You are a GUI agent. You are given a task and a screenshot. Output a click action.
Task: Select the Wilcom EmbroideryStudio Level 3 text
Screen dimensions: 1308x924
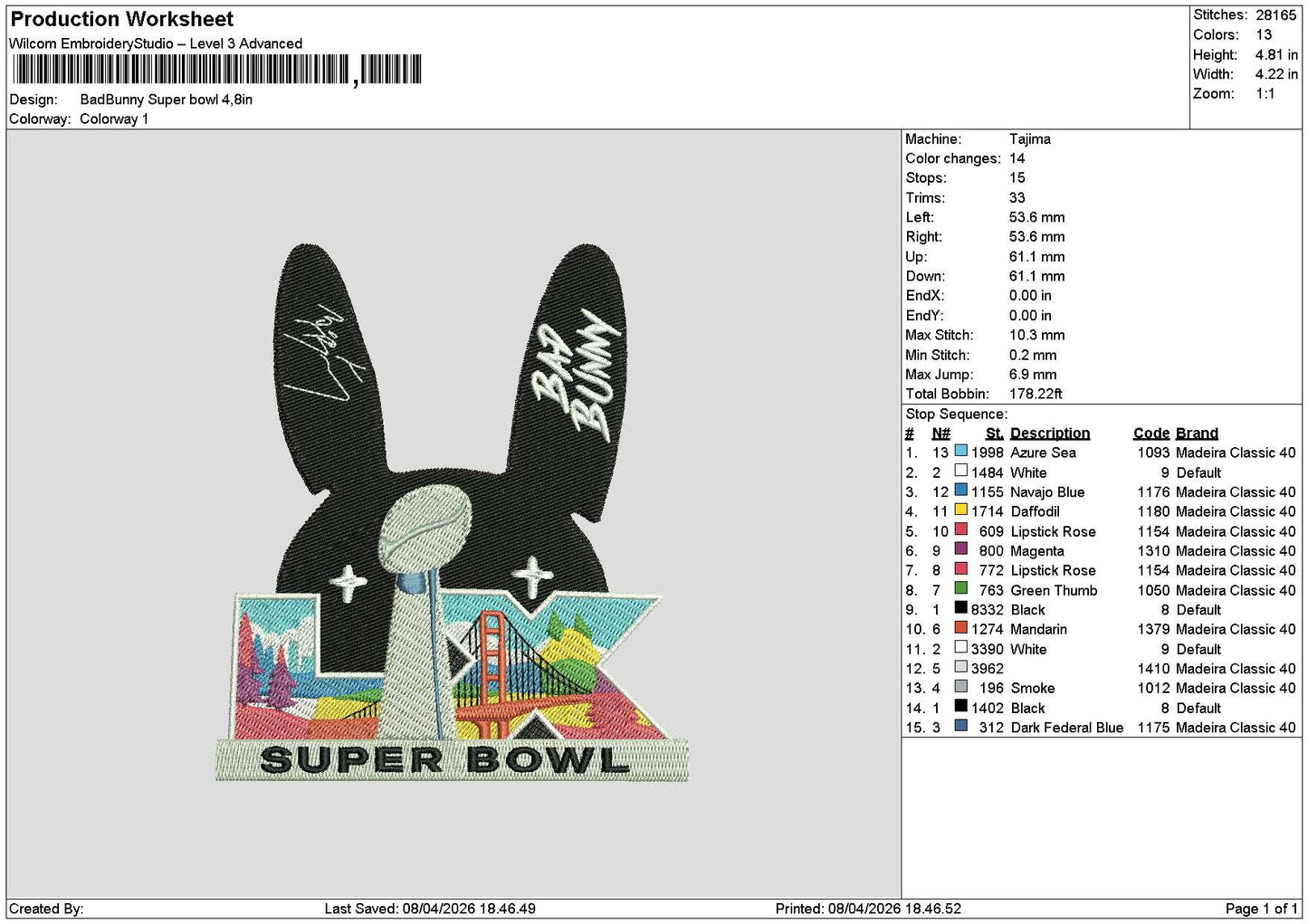[x=156, y=43]
